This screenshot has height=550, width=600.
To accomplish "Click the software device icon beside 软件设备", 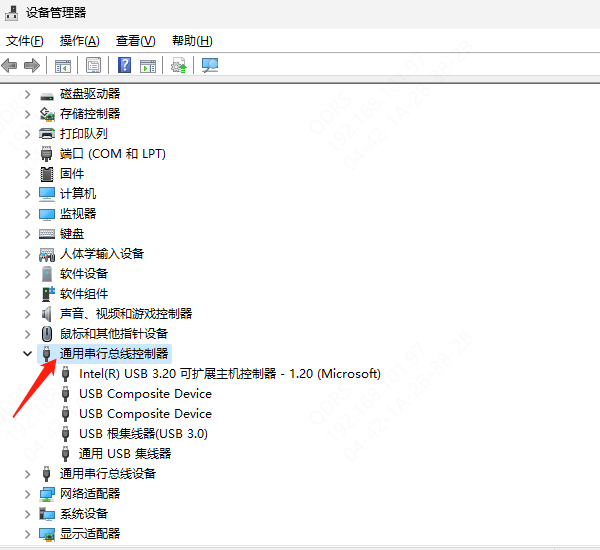I will click(x=47, y=274).
